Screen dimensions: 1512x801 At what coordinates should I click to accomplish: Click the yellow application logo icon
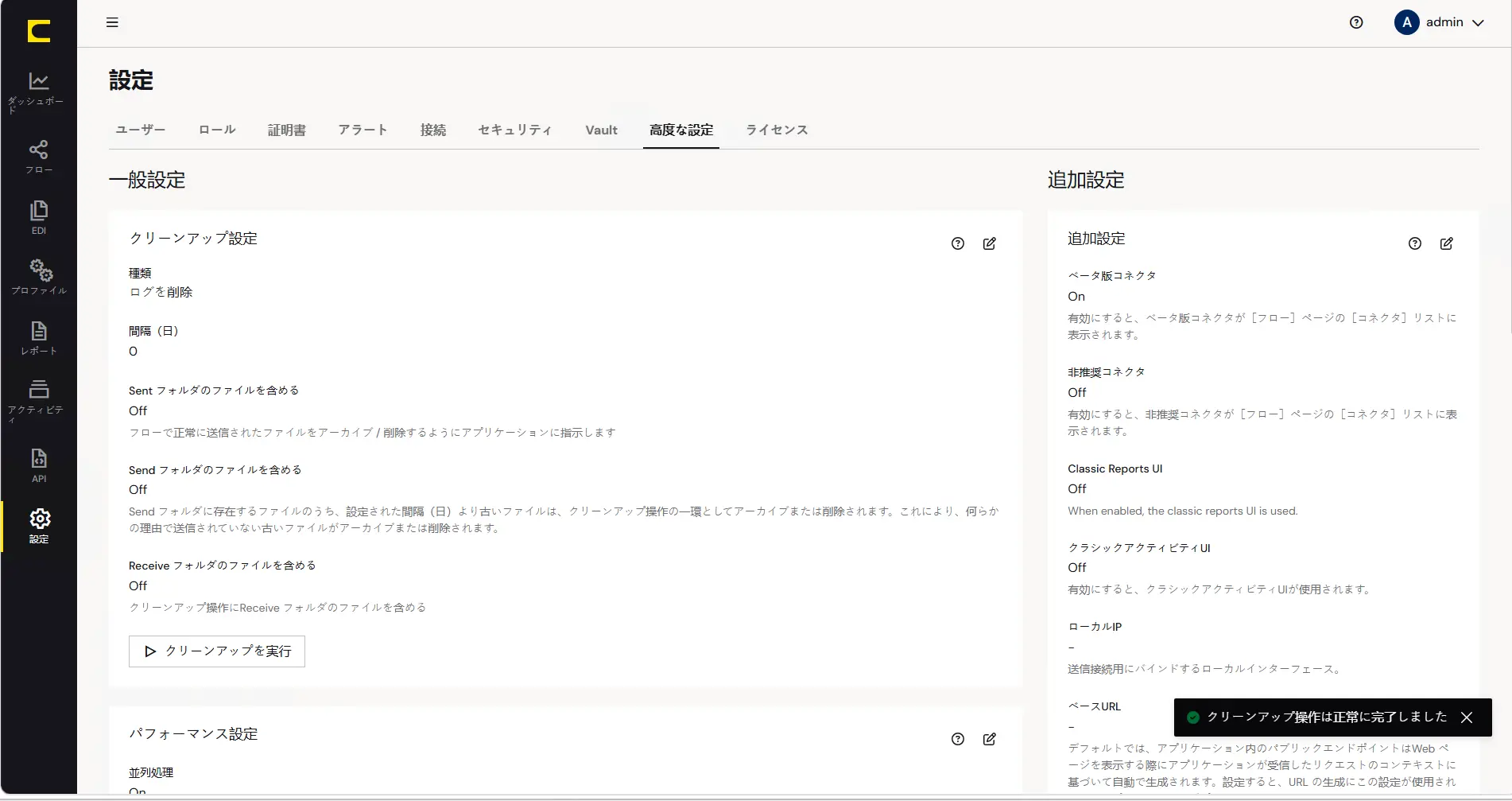pyautogui.click(x=38, y=31)
